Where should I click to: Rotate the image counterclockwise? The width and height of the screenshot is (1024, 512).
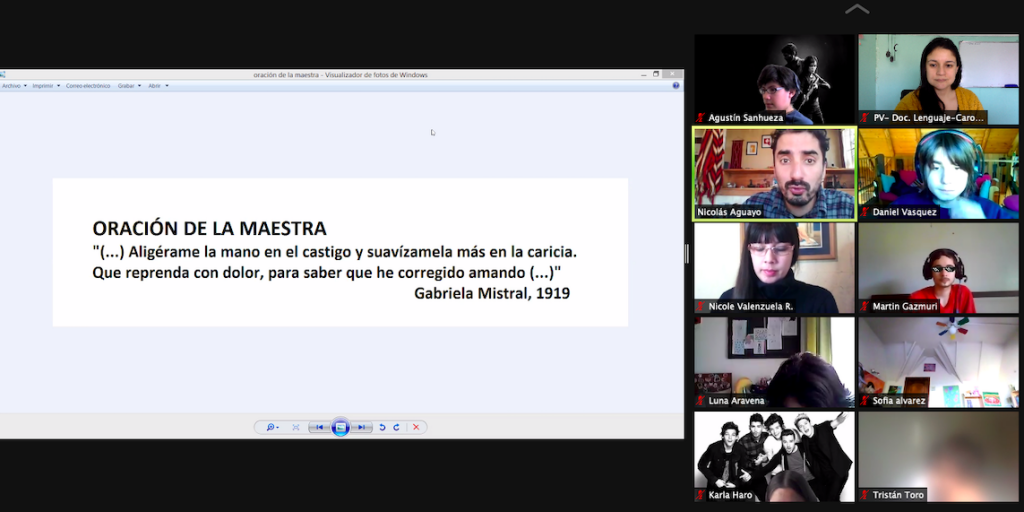382,427
